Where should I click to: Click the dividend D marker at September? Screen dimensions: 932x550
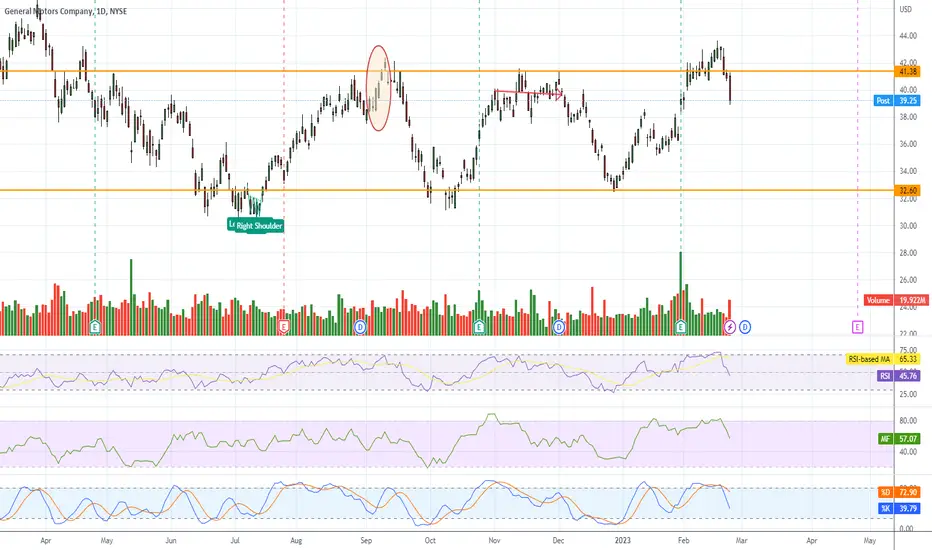pyautogui.click(x=360, y=326)
